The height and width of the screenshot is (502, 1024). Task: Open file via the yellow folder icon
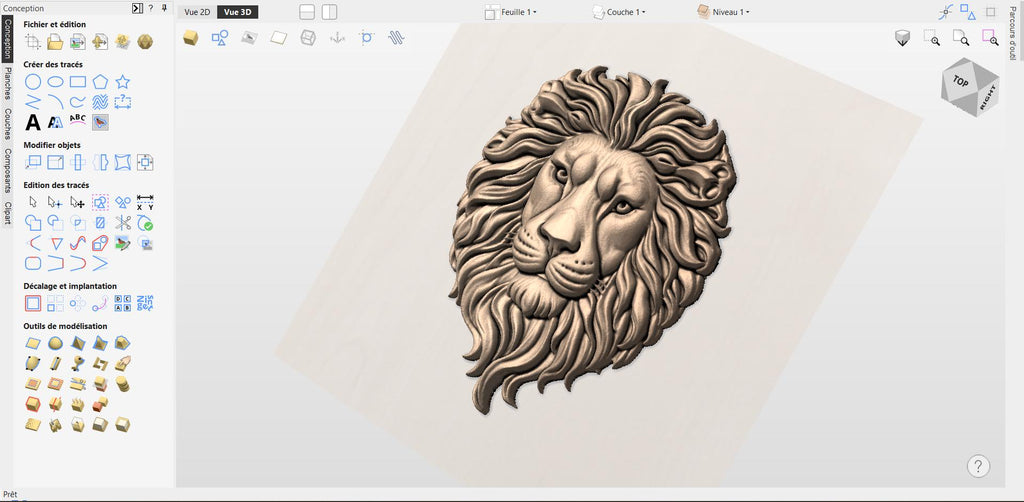(x=56, y=42)
